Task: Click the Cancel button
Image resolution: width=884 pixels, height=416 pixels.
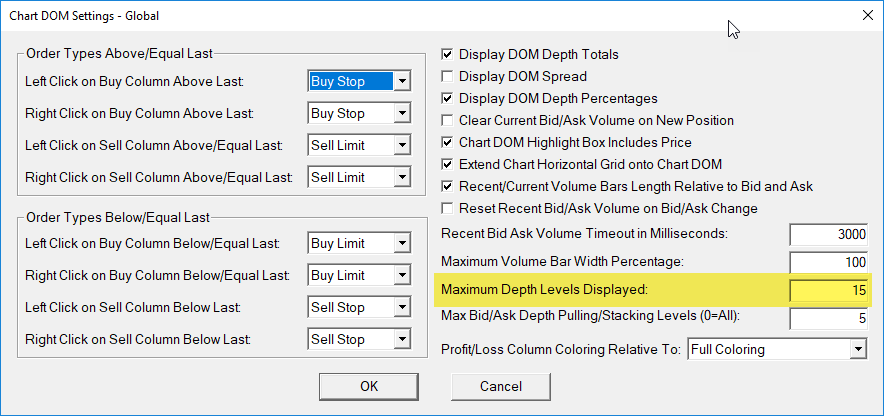Action: point(501,386)
